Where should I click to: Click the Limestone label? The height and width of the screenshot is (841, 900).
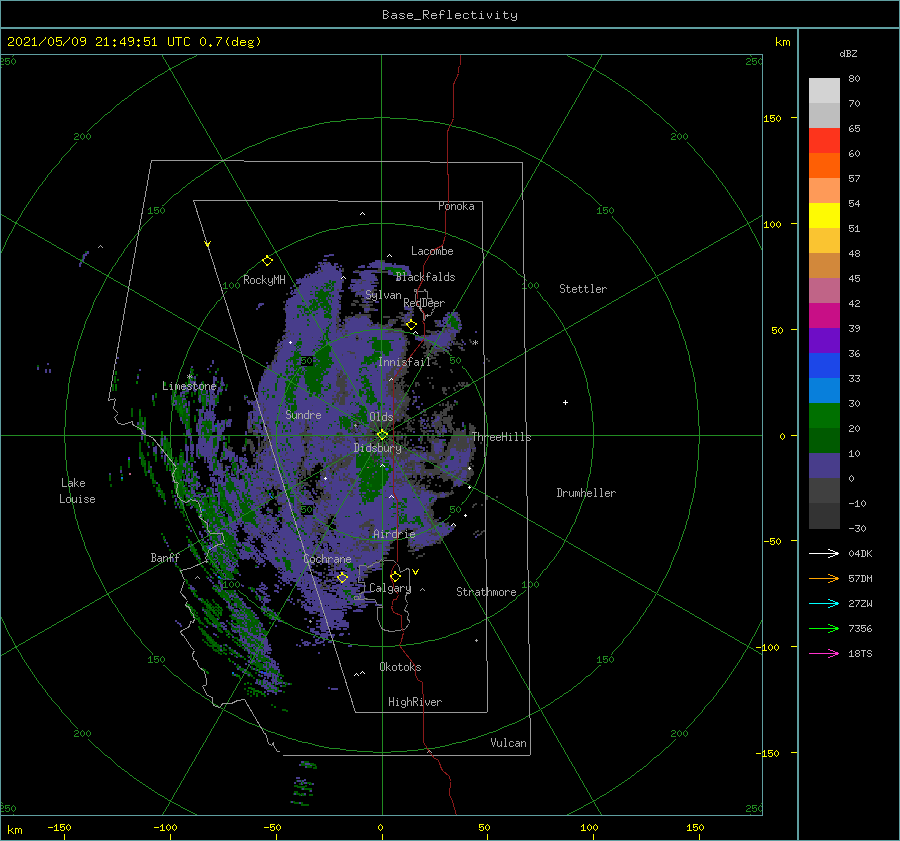pyautogui.click(x=189, y=386)
